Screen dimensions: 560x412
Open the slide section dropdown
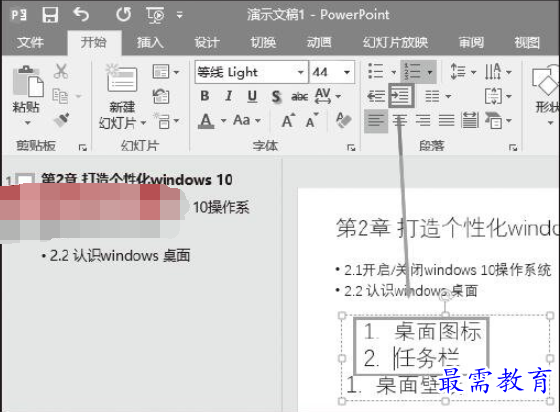click(x=166, y=121)
